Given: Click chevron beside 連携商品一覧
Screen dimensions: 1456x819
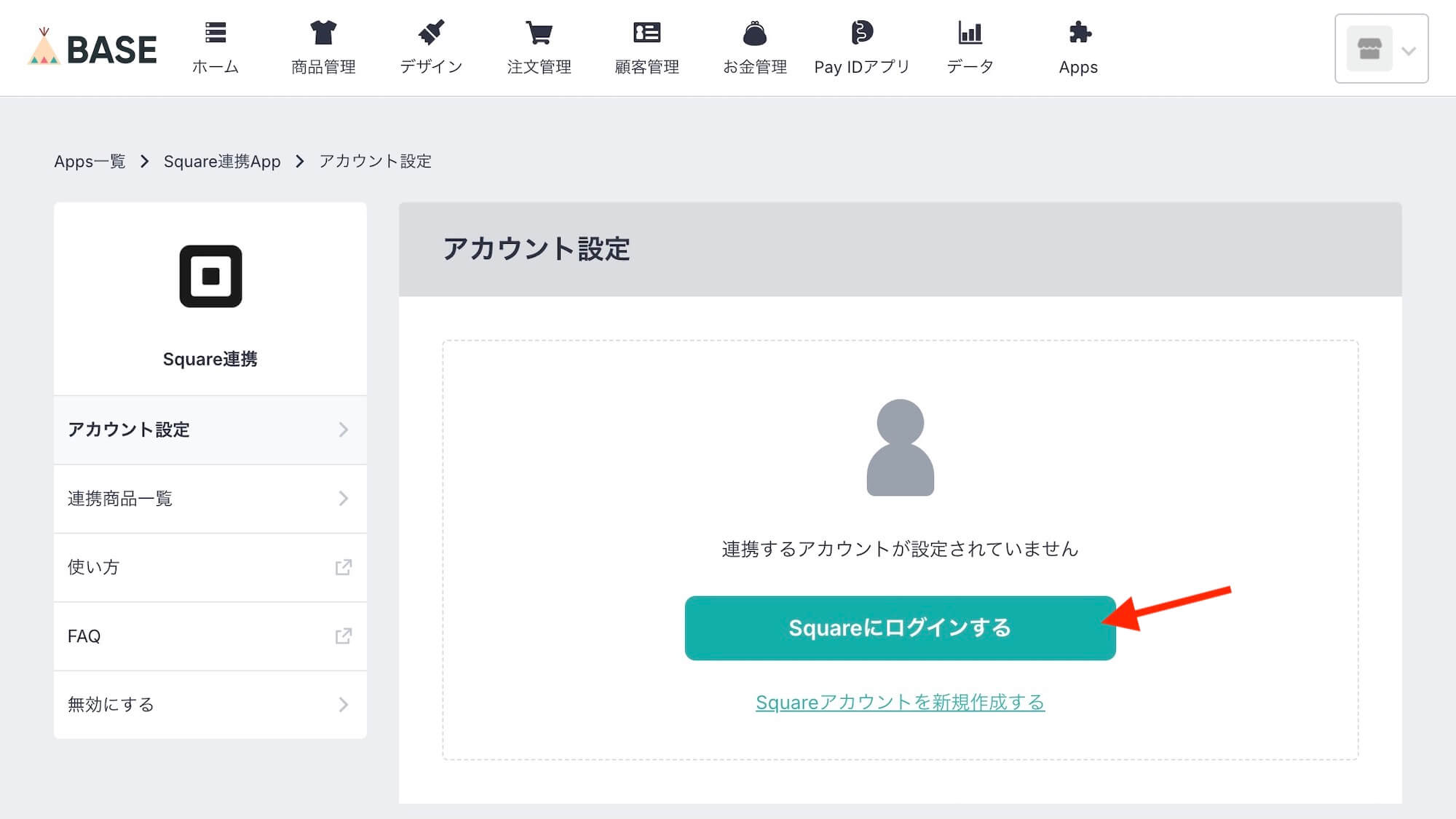Looking at the screenshot, I should [344, 499].
